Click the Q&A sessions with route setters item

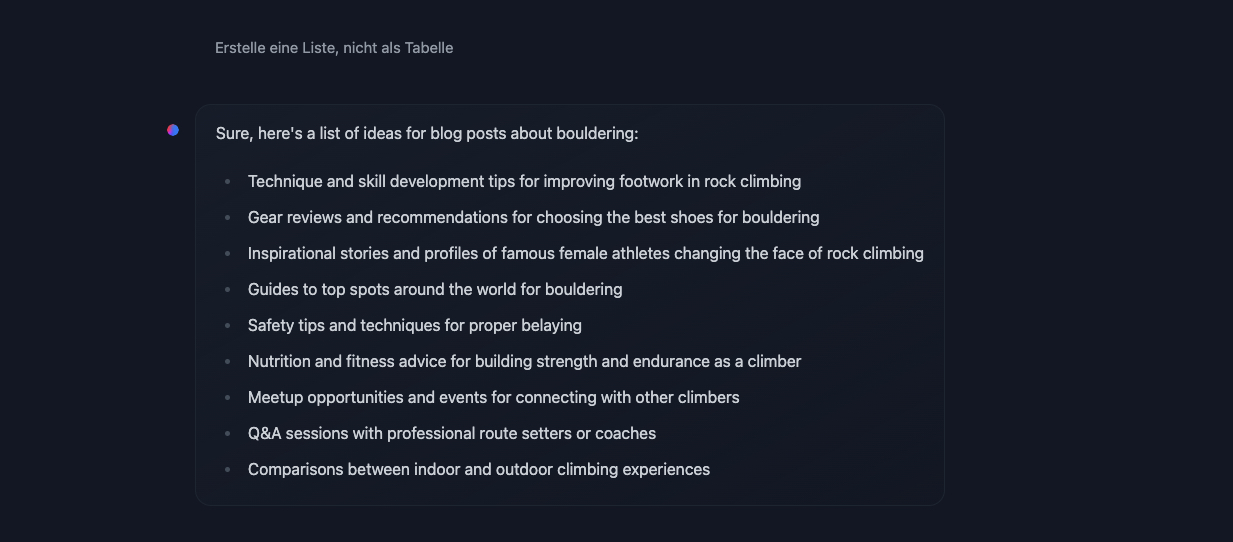coord(451,434)
